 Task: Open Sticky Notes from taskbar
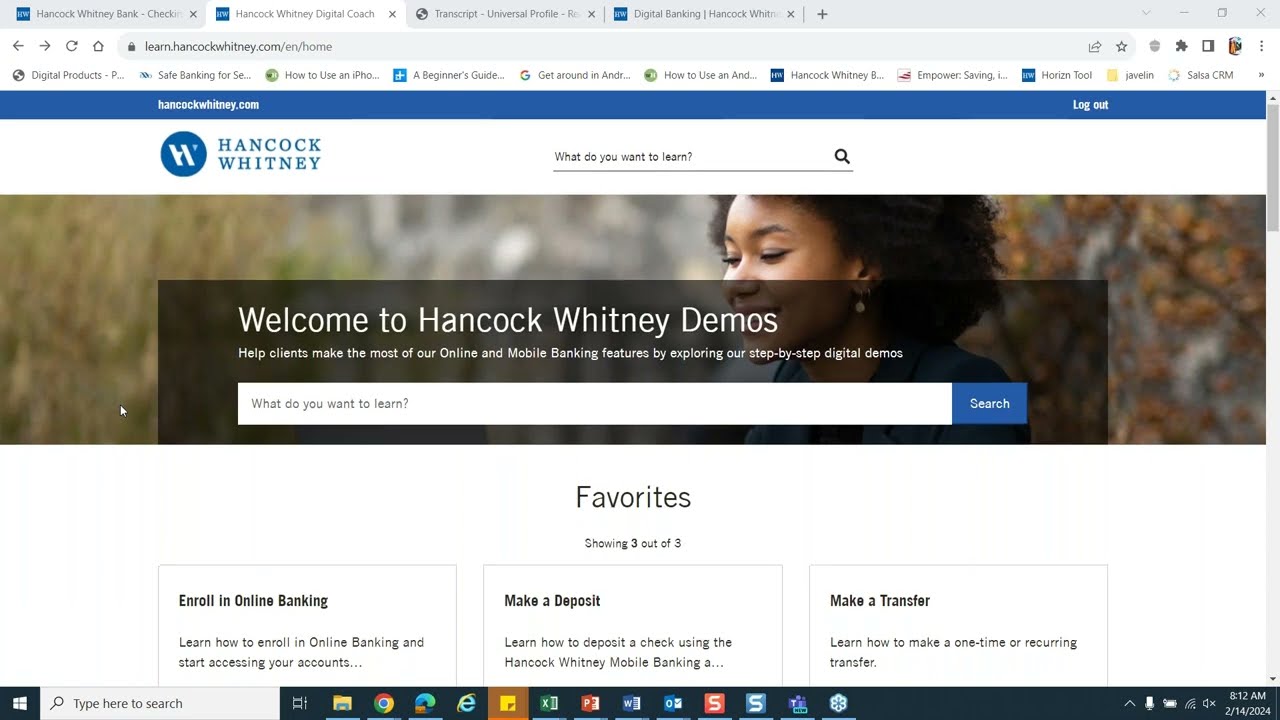(x=508, y=703)
